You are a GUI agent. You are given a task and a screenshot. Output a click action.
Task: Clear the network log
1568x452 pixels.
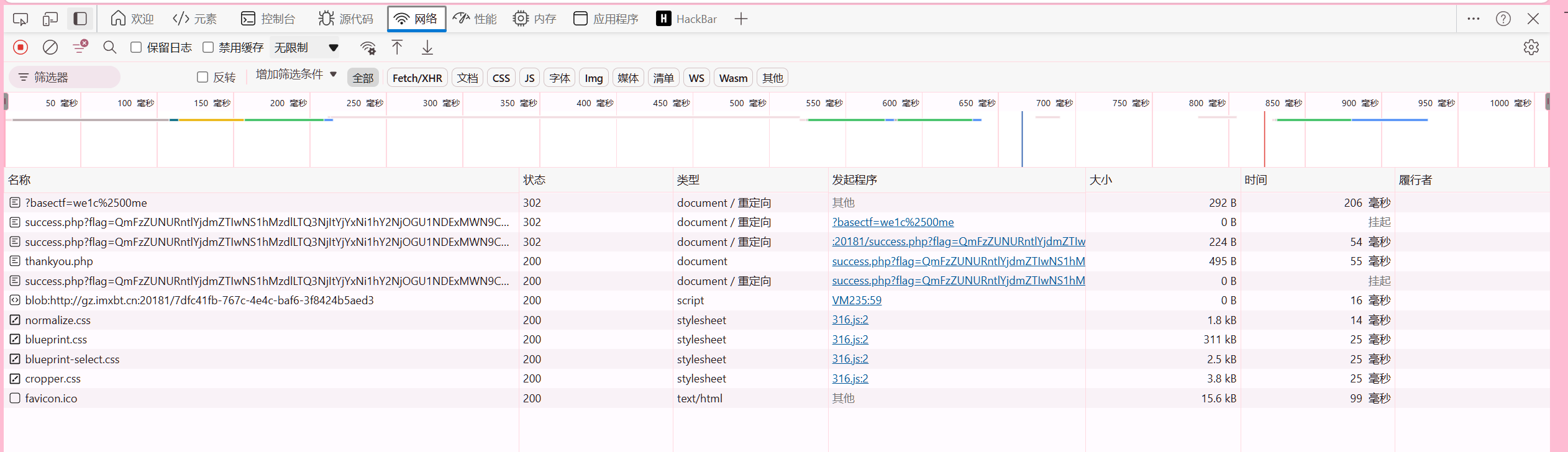[x=50, y=47]
